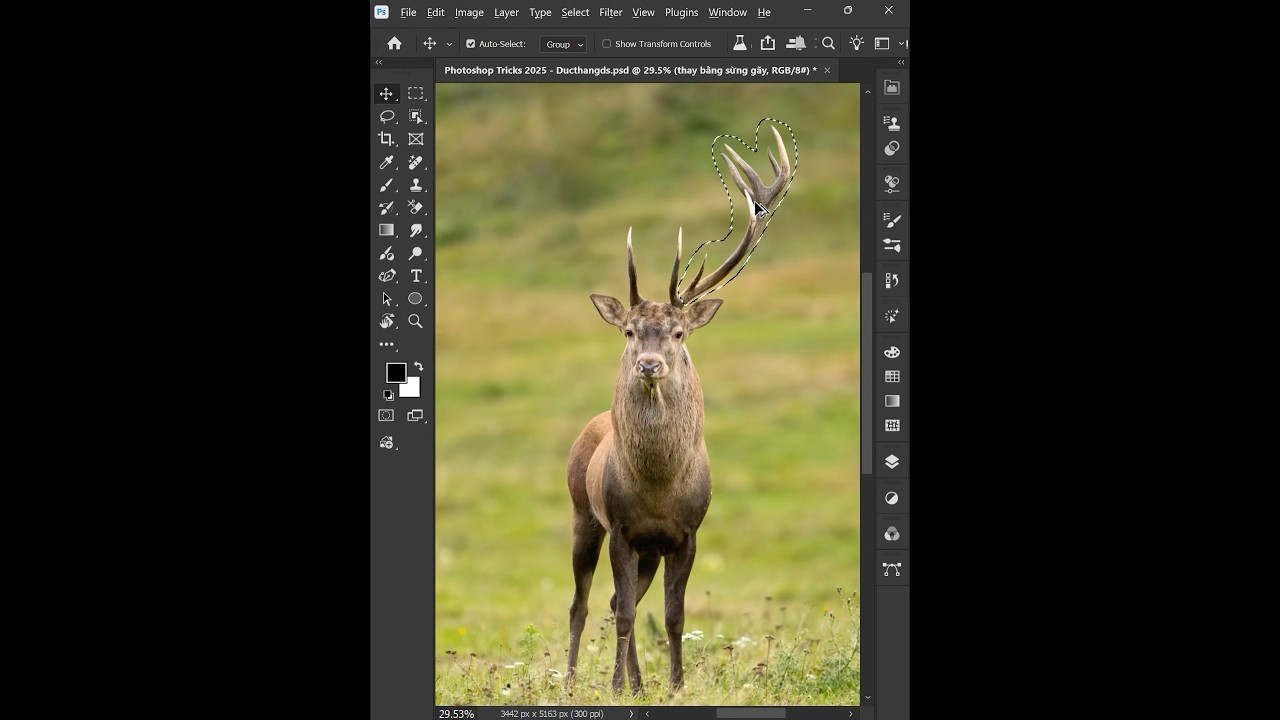Select the Move tool in the toolbox

pyautogui.click(x=386, y=93)
